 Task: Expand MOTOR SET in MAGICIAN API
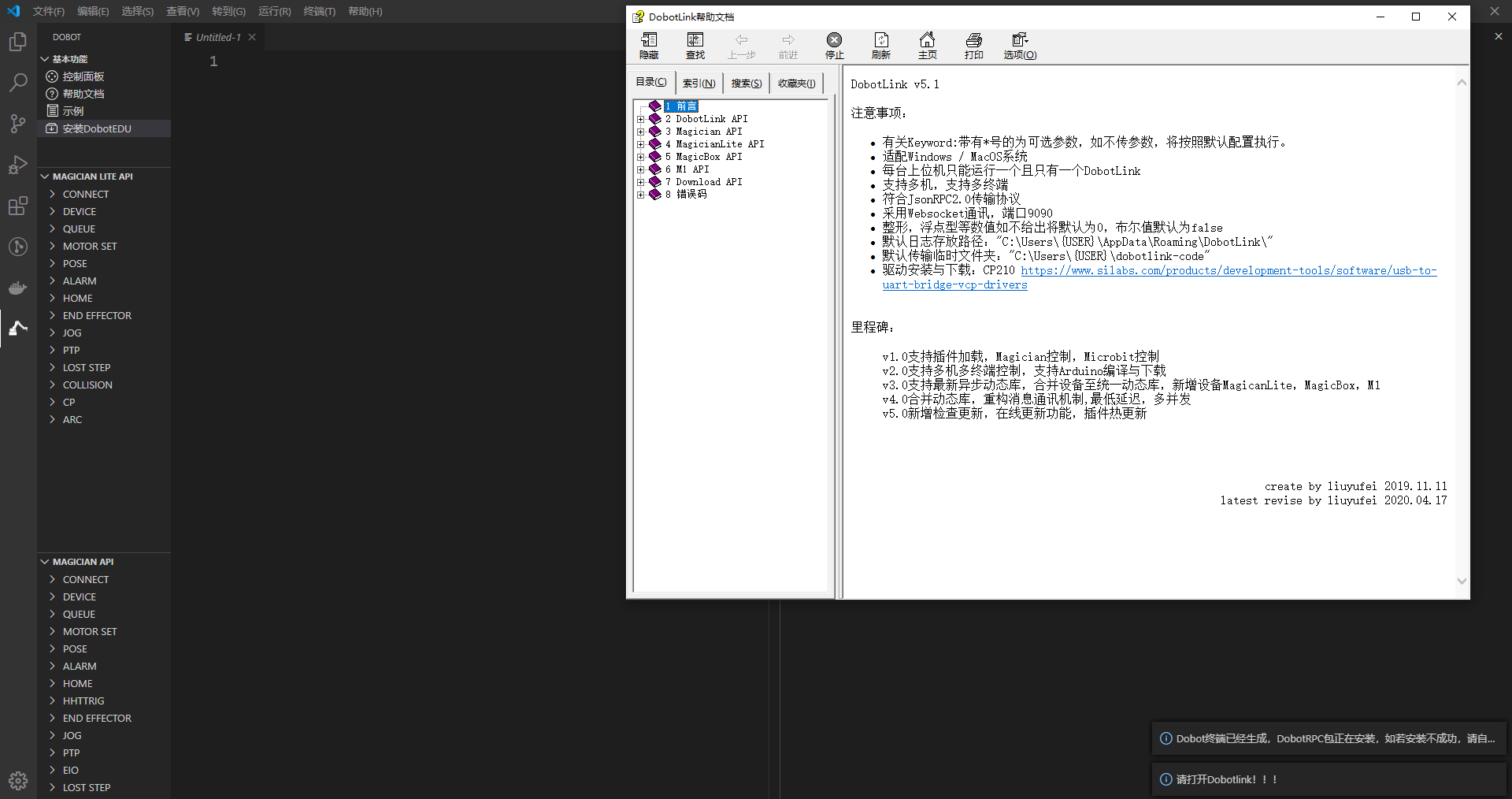[x=104, y=631]
